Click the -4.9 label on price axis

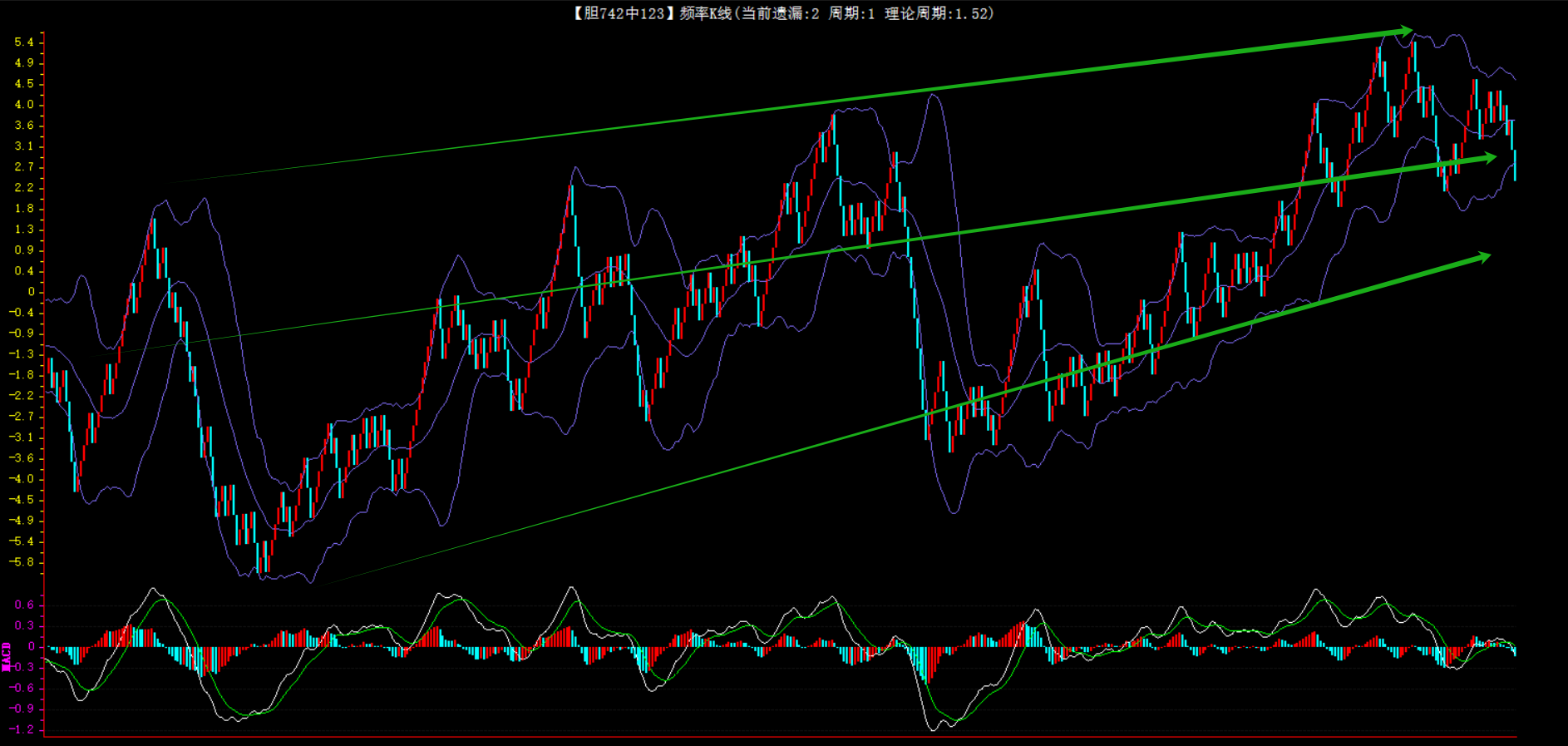coord(22,521)
